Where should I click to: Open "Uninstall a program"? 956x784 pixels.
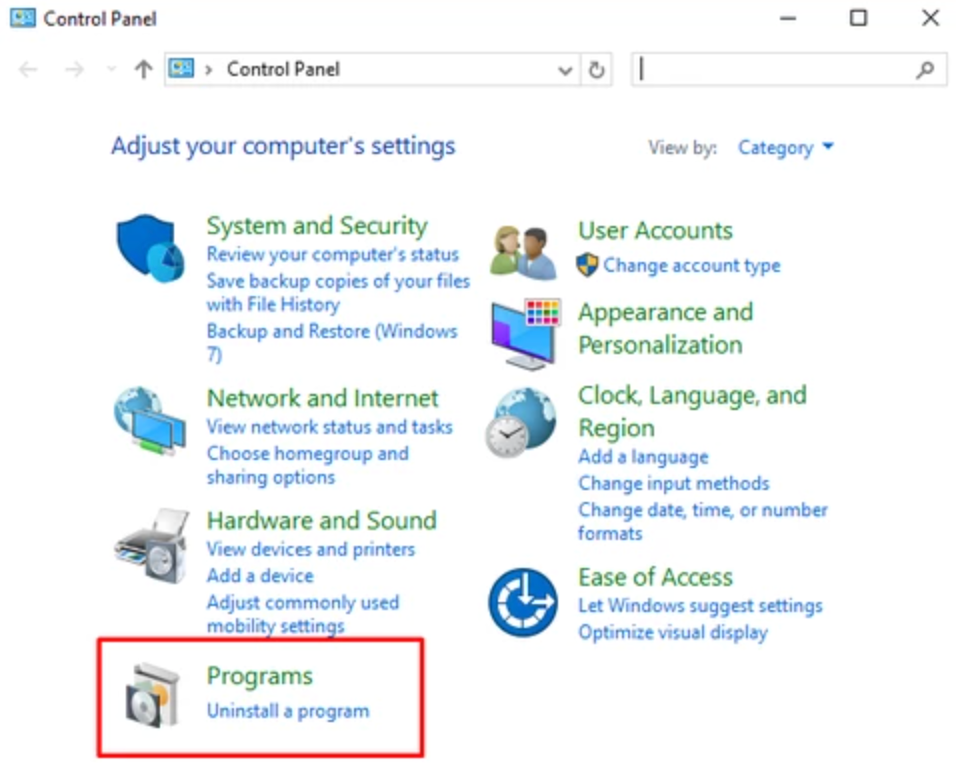pyautogui.click(x=288, y=711)
